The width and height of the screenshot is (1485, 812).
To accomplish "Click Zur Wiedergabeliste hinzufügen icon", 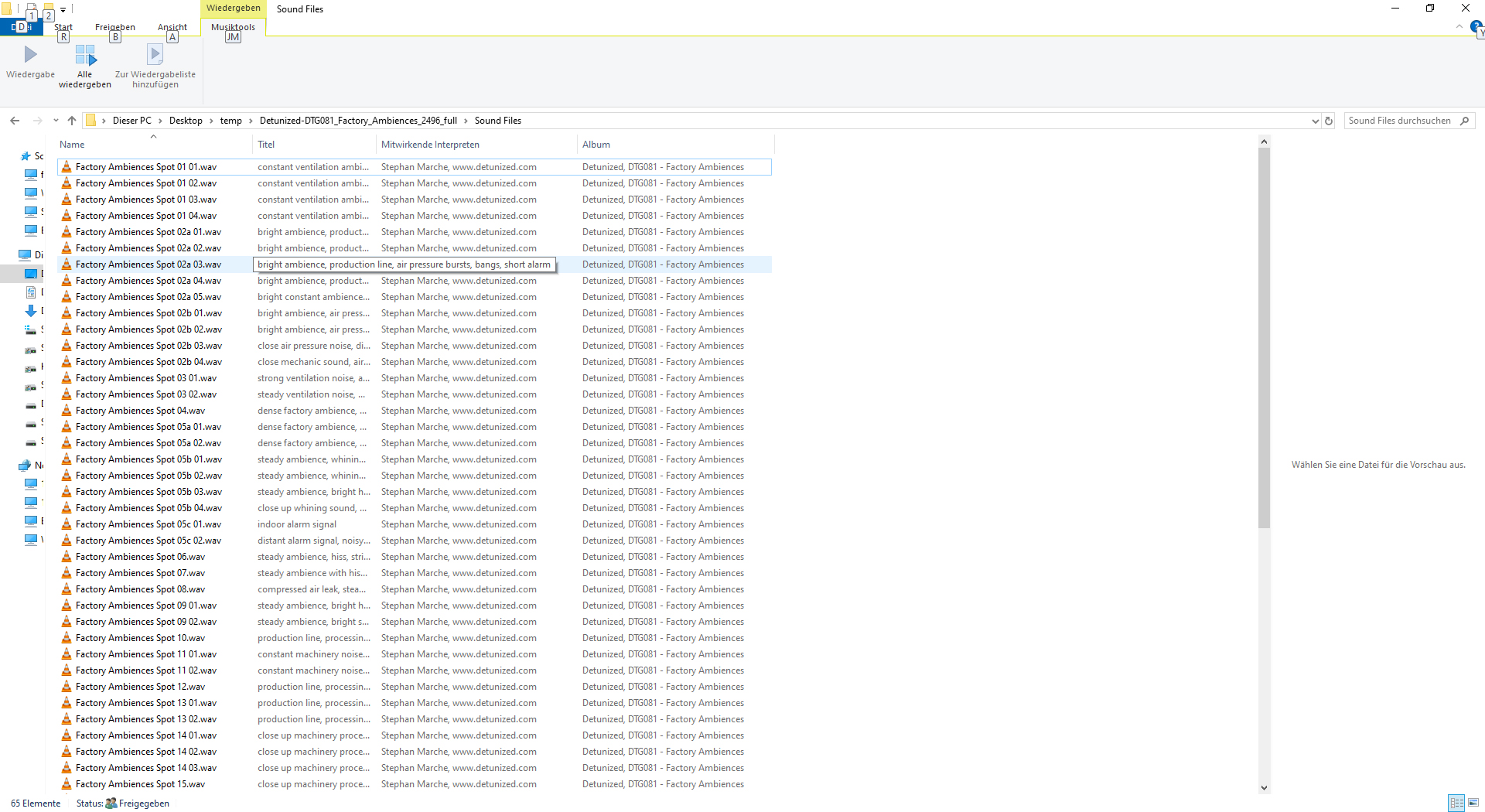I will click(x=155, y=55).
